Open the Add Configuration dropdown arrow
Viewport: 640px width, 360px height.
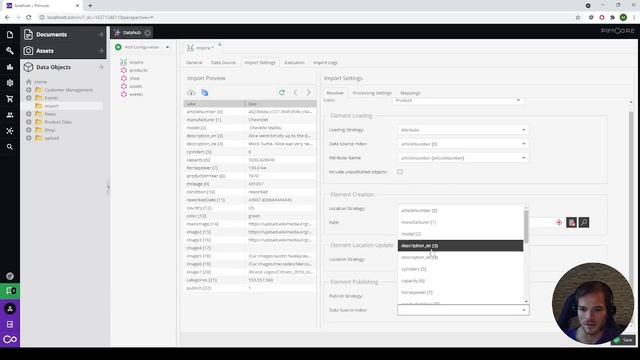[x=167, y=47]
